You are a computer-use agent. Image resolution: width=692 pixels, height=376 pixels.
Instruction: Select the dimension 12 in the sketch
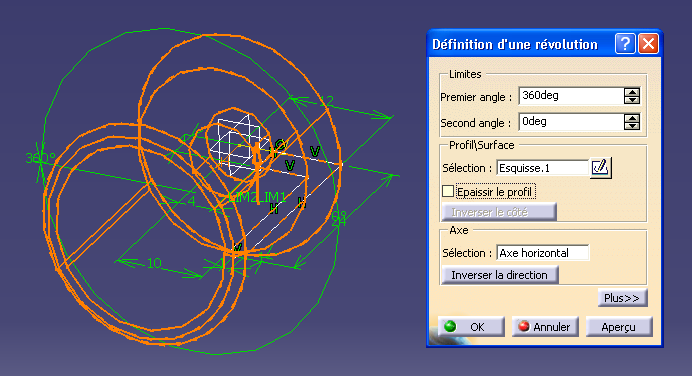coord(326,101)
